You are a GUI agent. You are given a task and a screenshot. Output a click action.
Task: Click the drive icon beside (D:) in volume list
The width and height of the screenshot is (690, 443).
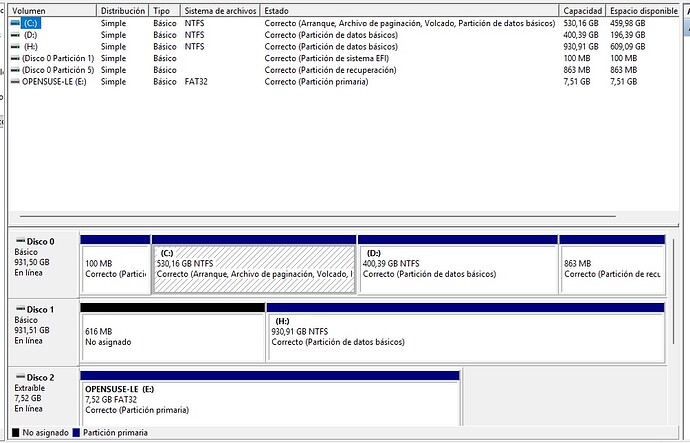15,34
